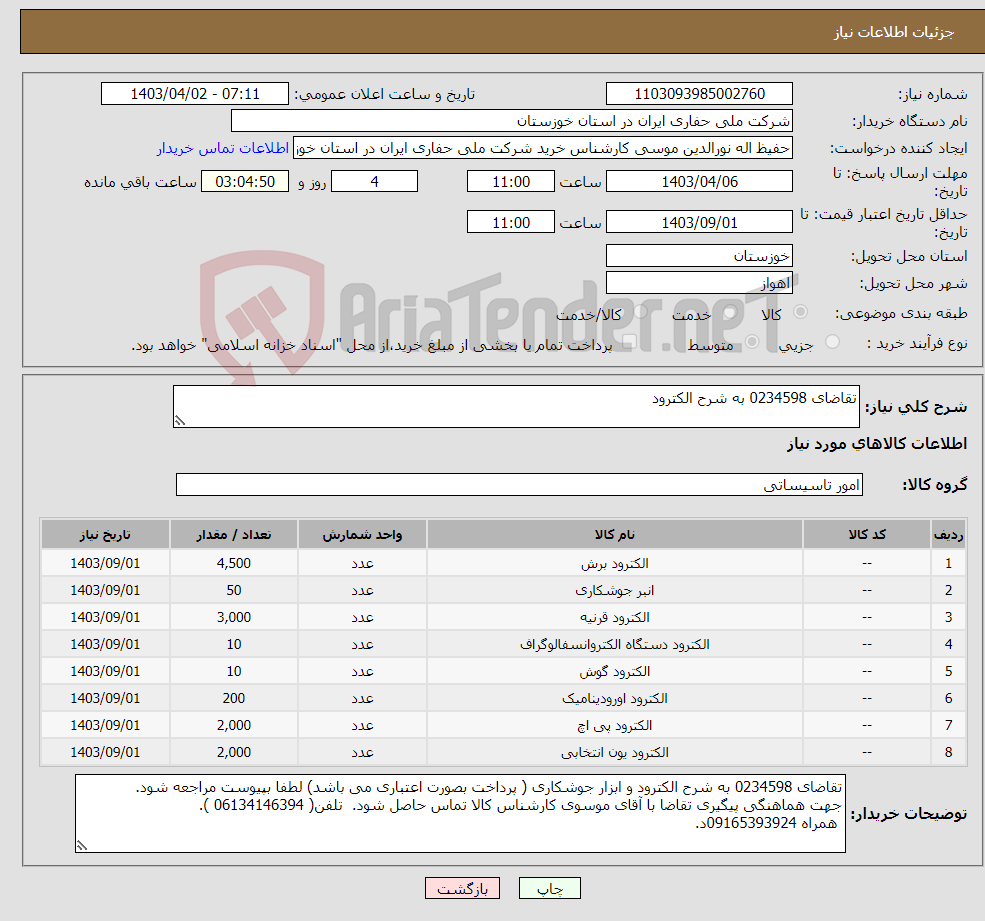Click the page title جزئیات اطلاعات نیاز
The height and width of the screenshot is (921, 985).
(893, 32)
